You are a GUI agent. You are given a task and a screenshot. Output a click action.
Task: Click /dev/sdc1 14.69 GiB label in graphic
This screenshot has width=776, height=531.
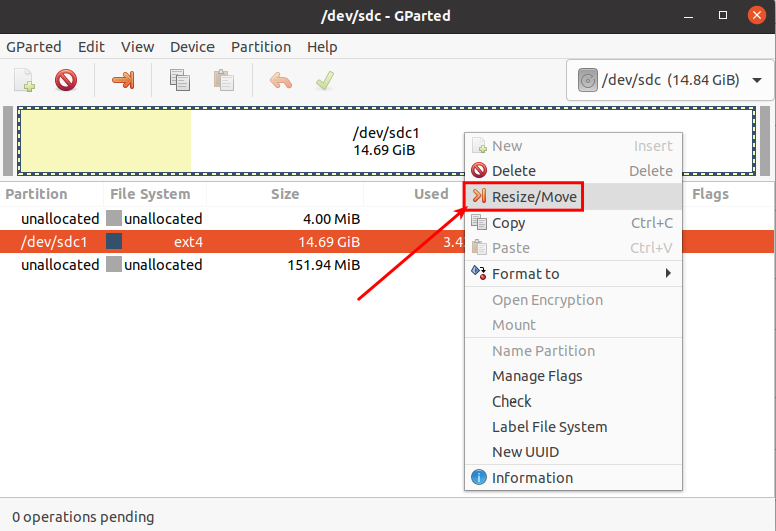(386, 141)
